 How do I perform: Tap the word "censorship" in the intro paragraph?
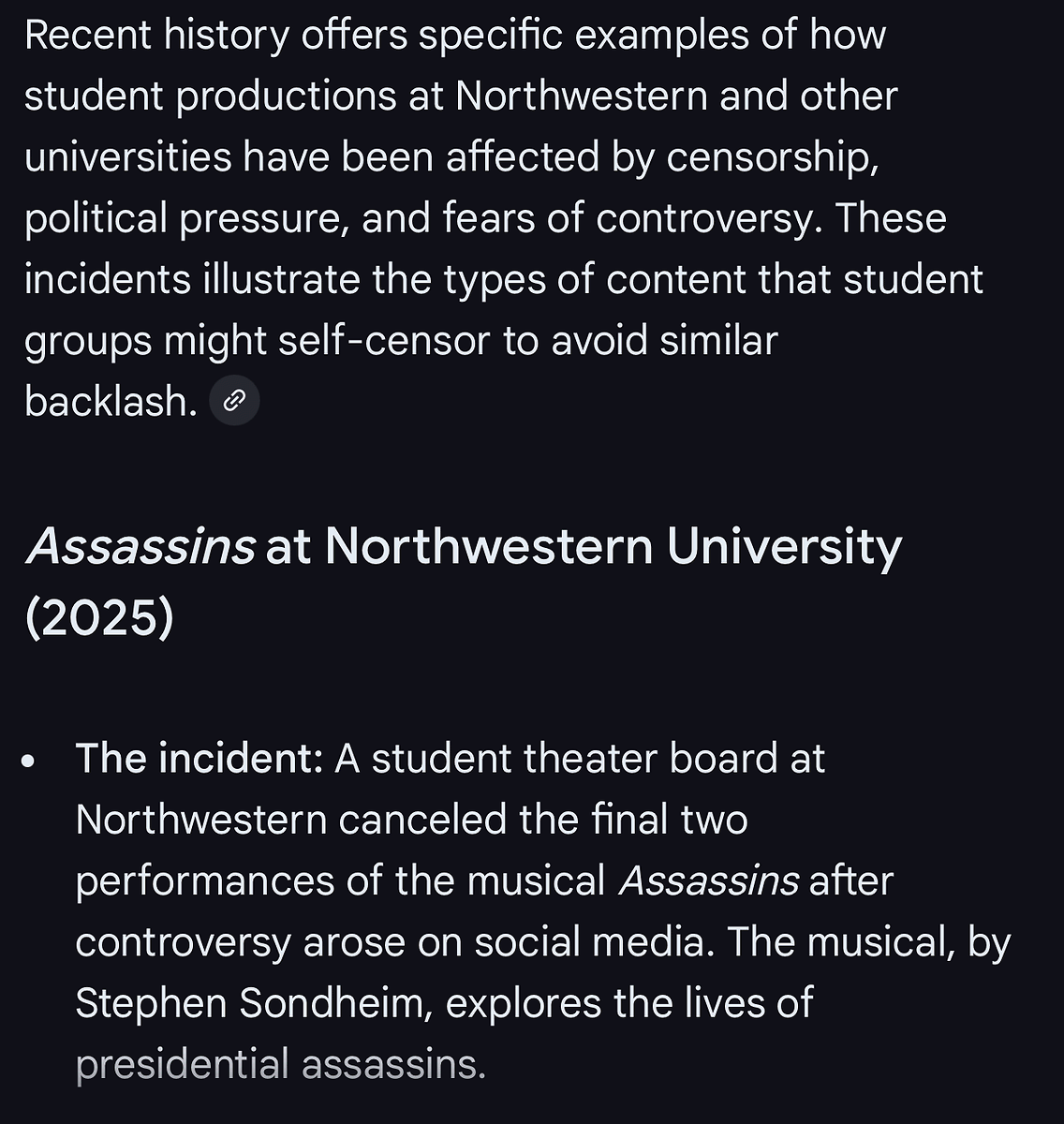772,156
